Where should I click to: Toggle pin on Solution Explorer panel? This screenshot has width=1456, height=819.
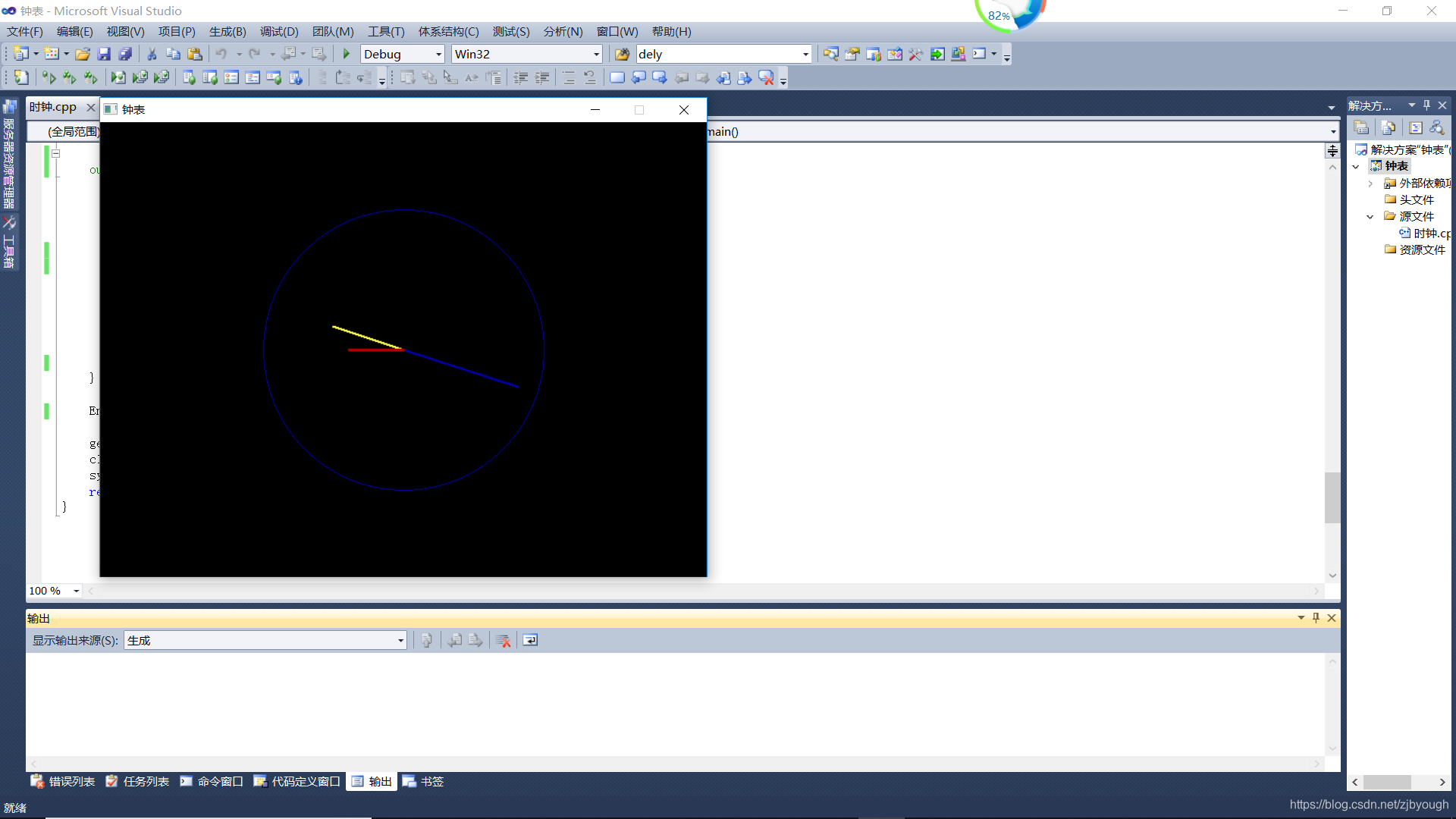(x=1426, y=105)
